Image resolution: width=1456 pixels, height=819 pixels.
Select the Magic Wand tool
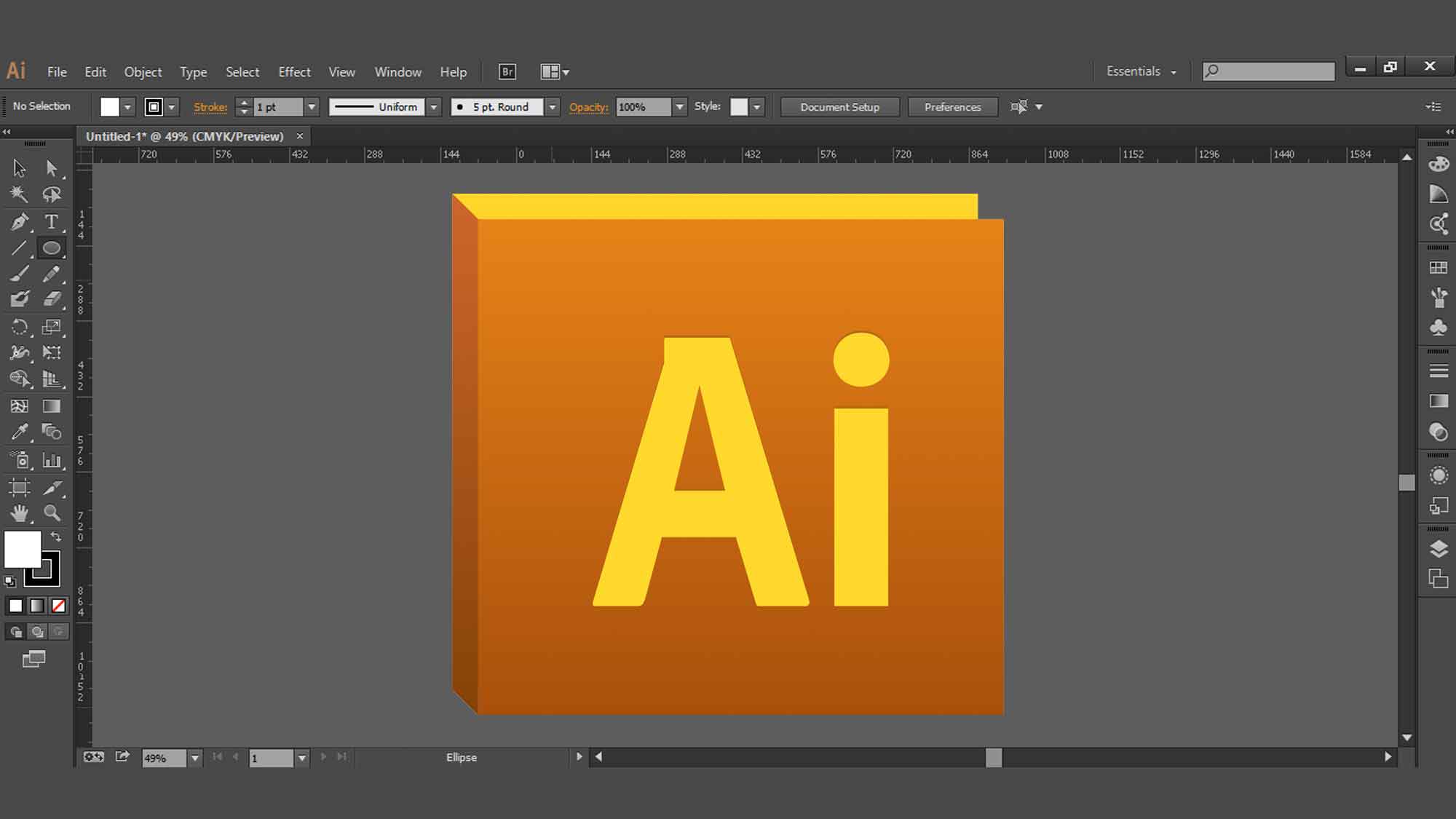(20, 194)
